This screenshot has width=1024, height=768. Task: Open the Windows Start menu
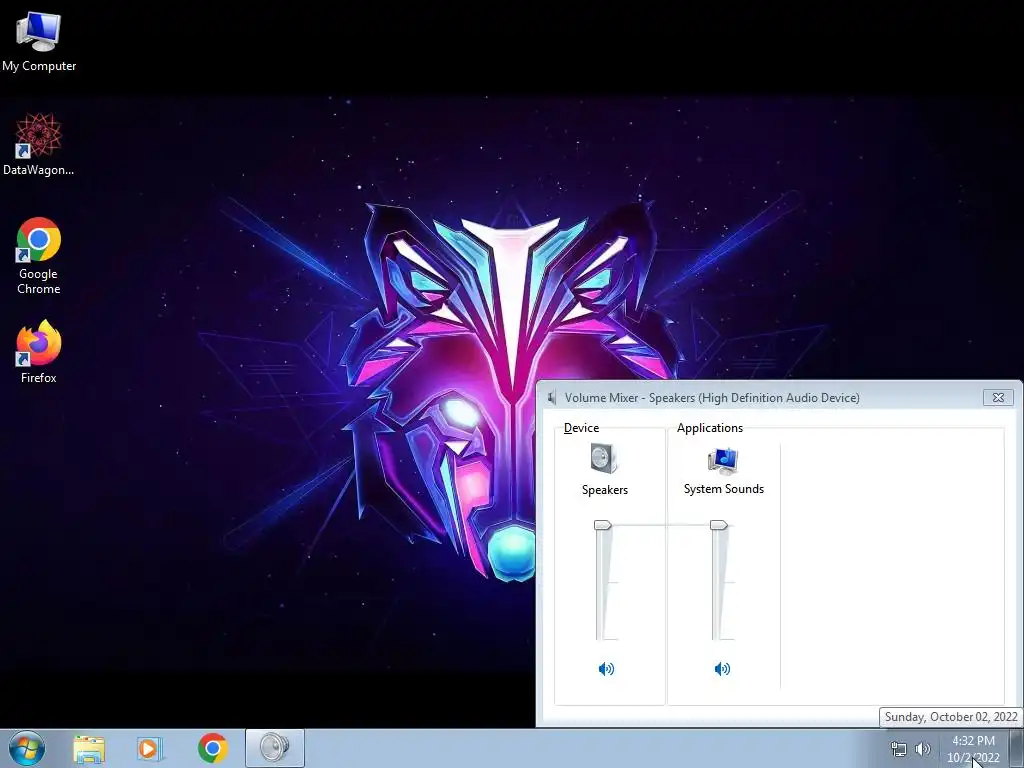27,748
